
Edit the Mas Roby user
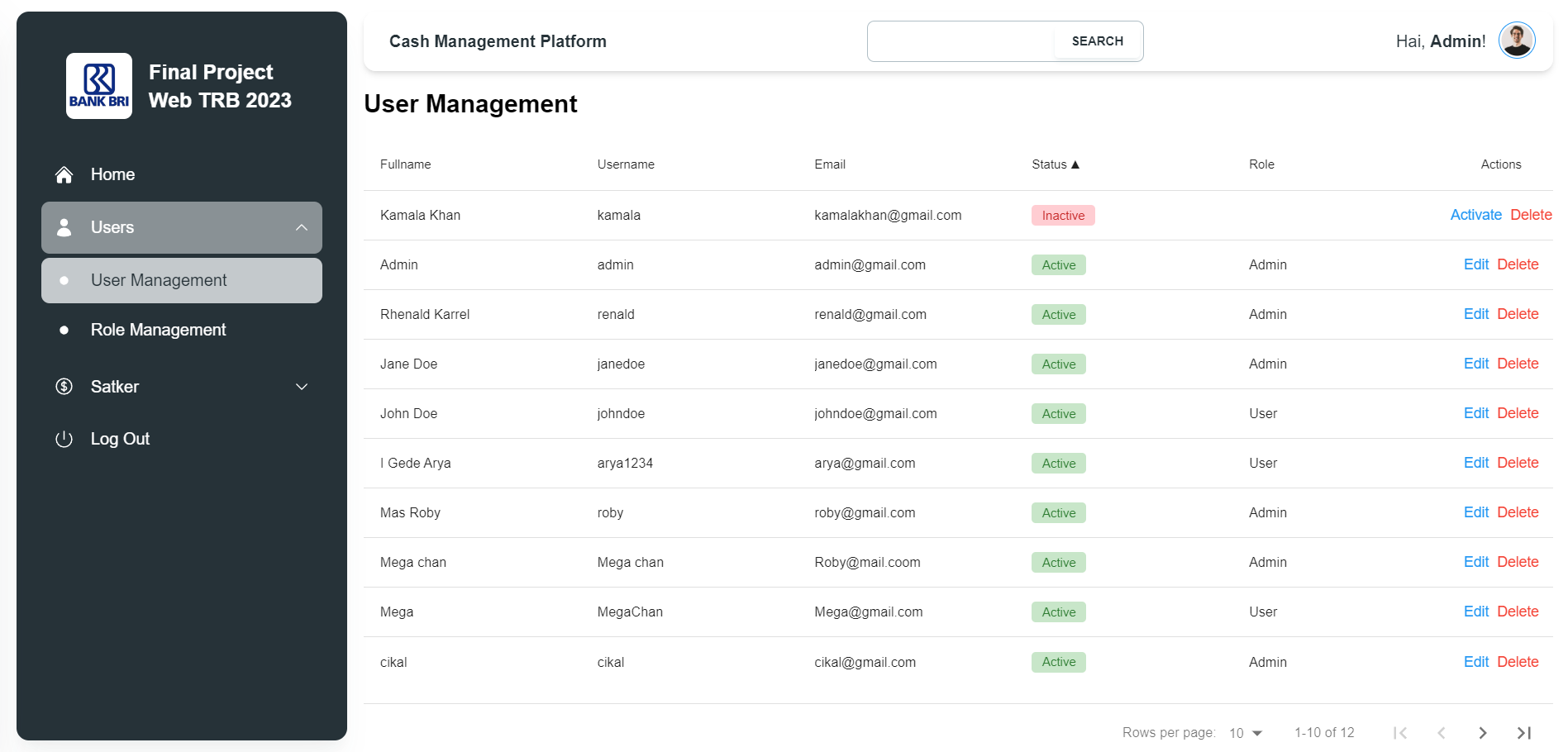[x=1476, y=512]
